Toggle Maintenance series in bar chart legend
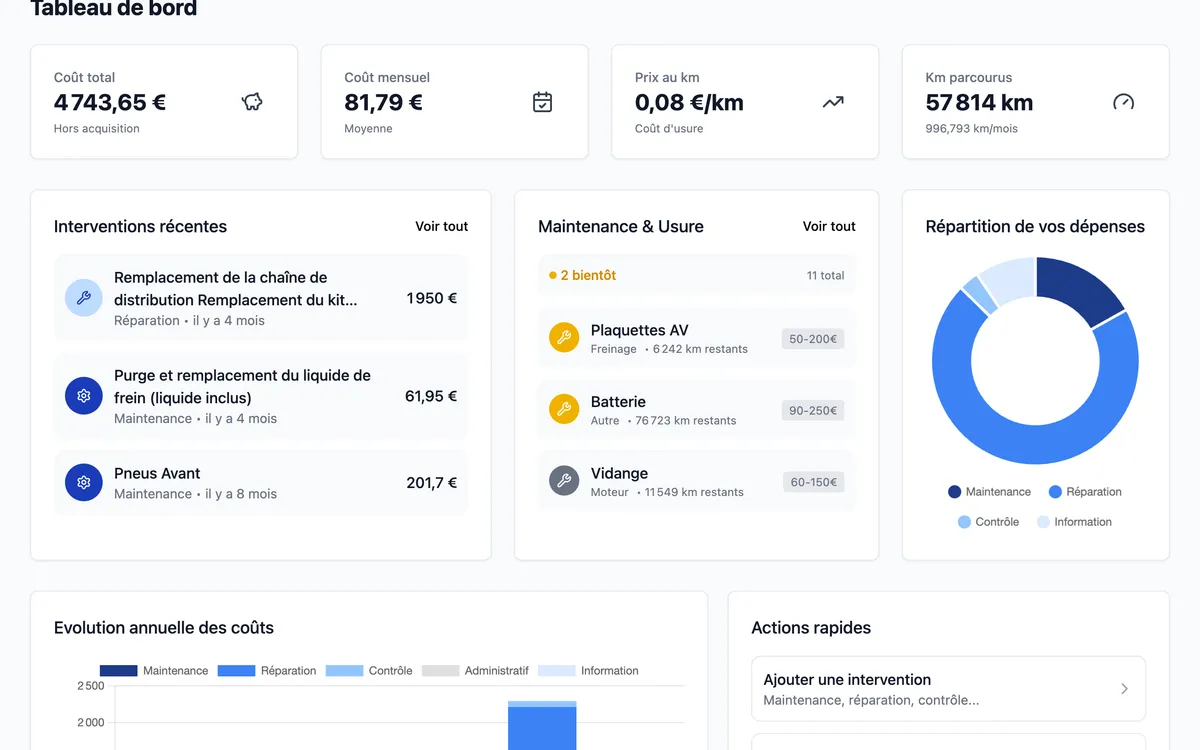 tap(155, 671)
